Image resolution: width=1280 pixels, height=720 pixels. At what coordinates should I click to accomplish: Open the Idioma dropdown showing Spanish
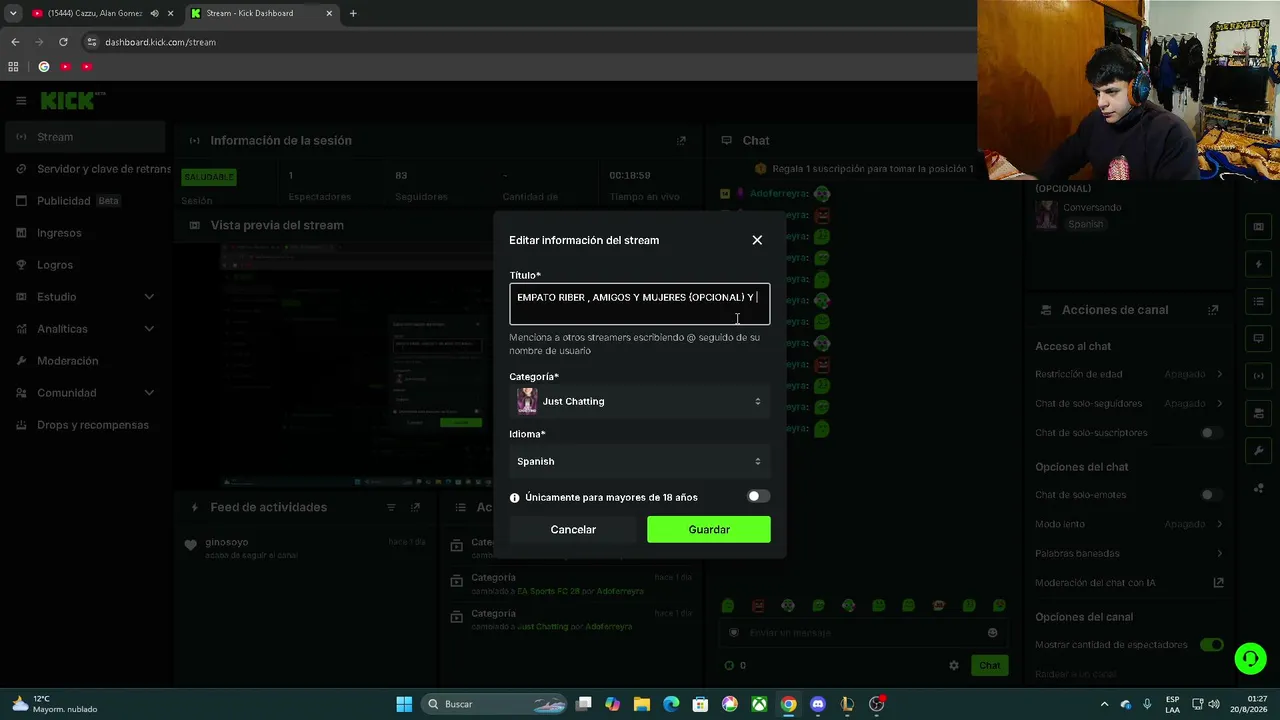click(x=640, y=461)
